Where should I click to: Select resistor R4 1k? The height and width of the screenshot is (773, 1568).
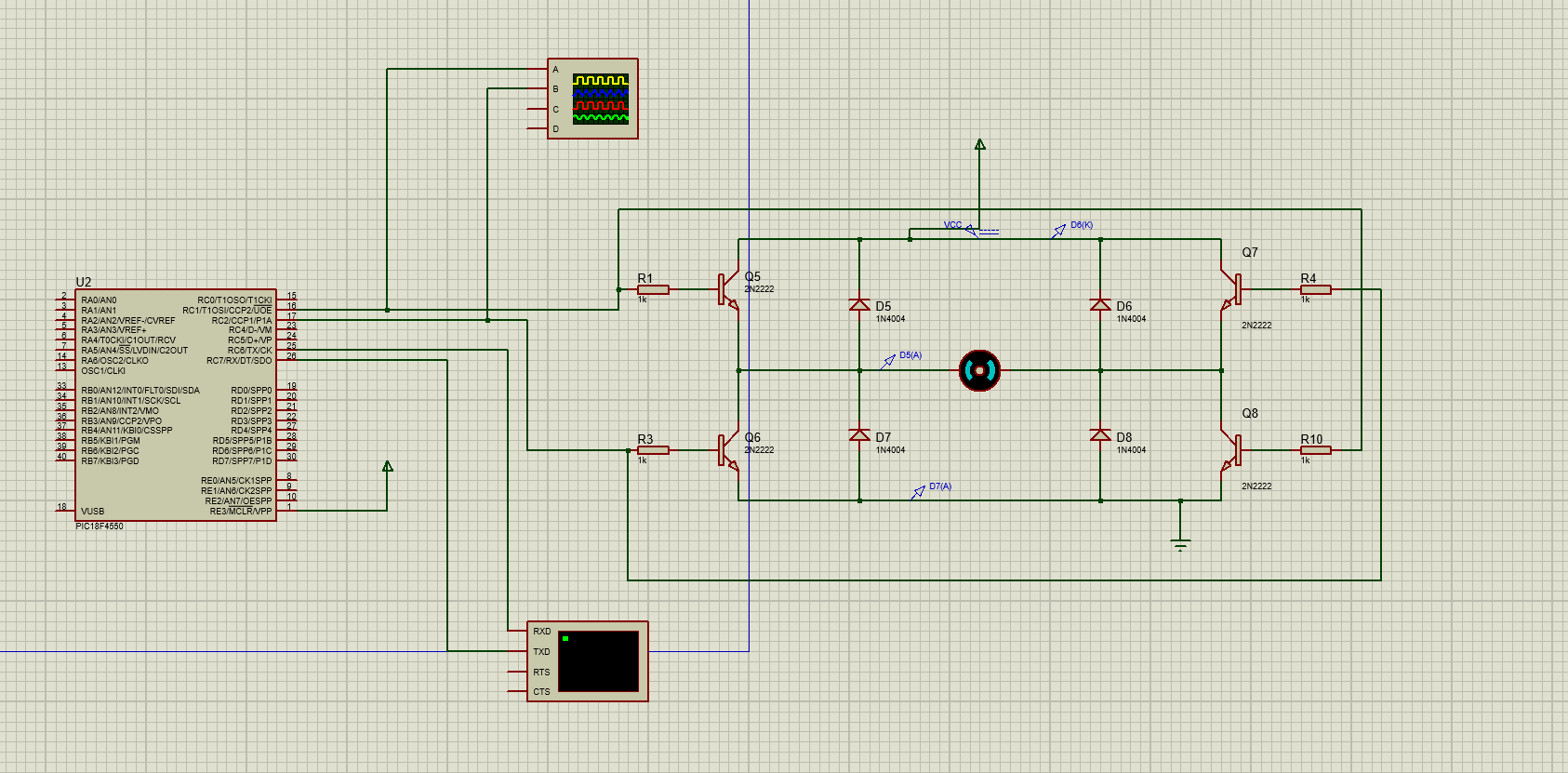click(1315, 290)
